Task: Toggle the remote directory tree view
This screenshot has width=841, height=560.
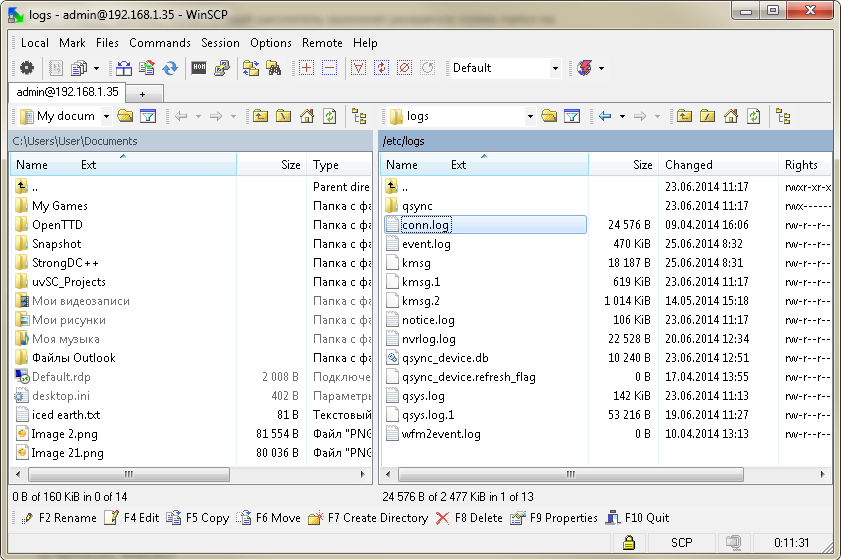Action: click(783, 116)
